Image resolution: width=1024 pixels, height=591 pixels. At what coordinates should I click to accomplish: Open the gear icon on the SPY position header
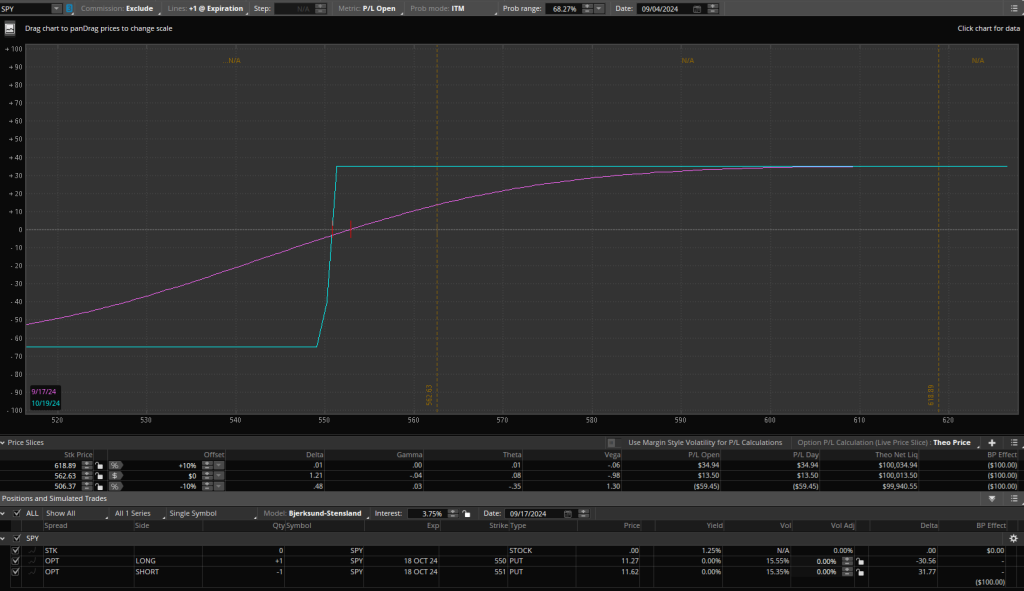click(x=1013, y=538)
